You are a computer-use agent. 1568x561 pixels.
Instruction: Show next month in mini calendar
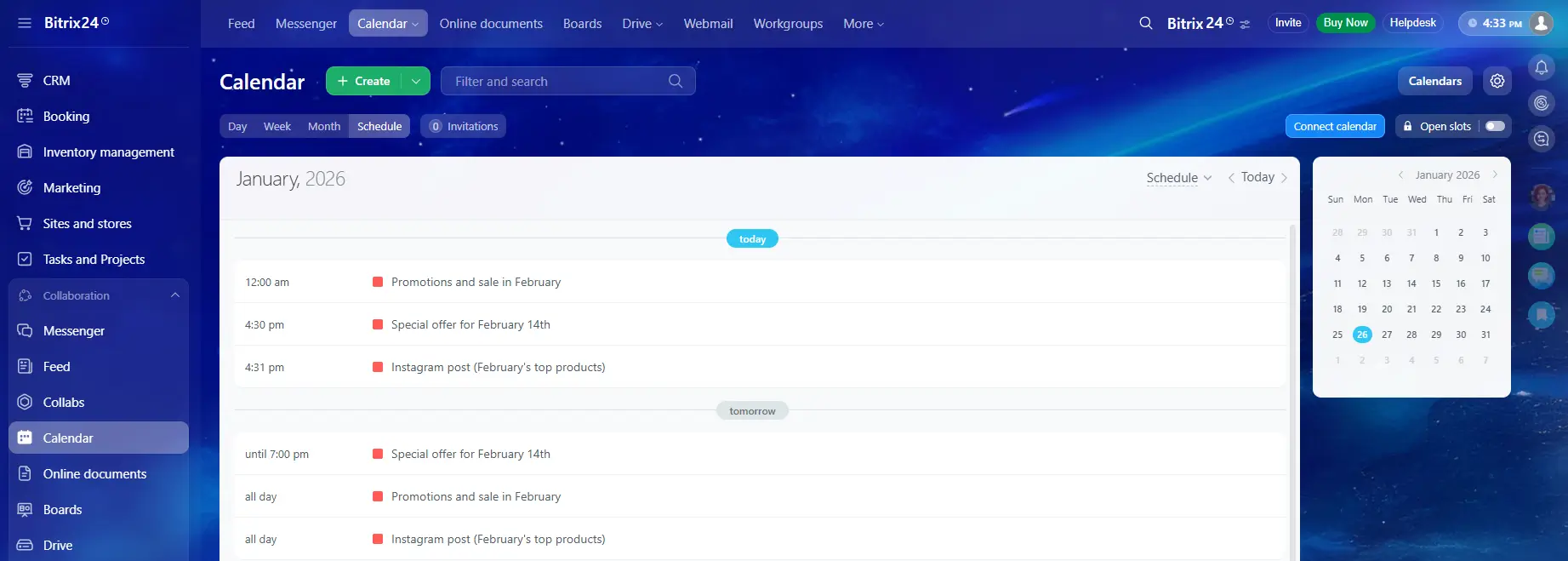pos(1495,175)
